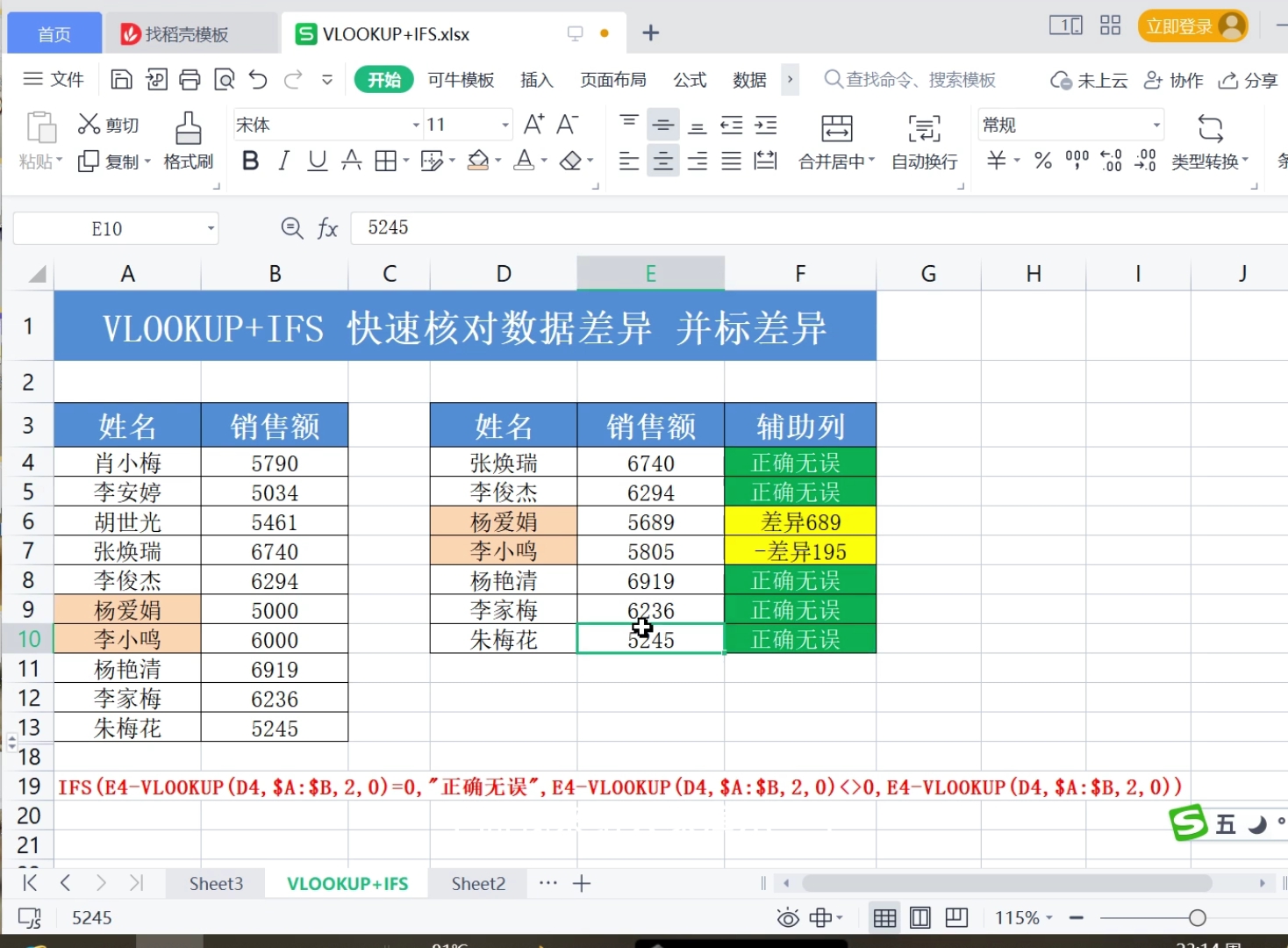Open the font name dropdown 宋体
The width and height of the screenshot is (1288, 948).
point(416,125)
